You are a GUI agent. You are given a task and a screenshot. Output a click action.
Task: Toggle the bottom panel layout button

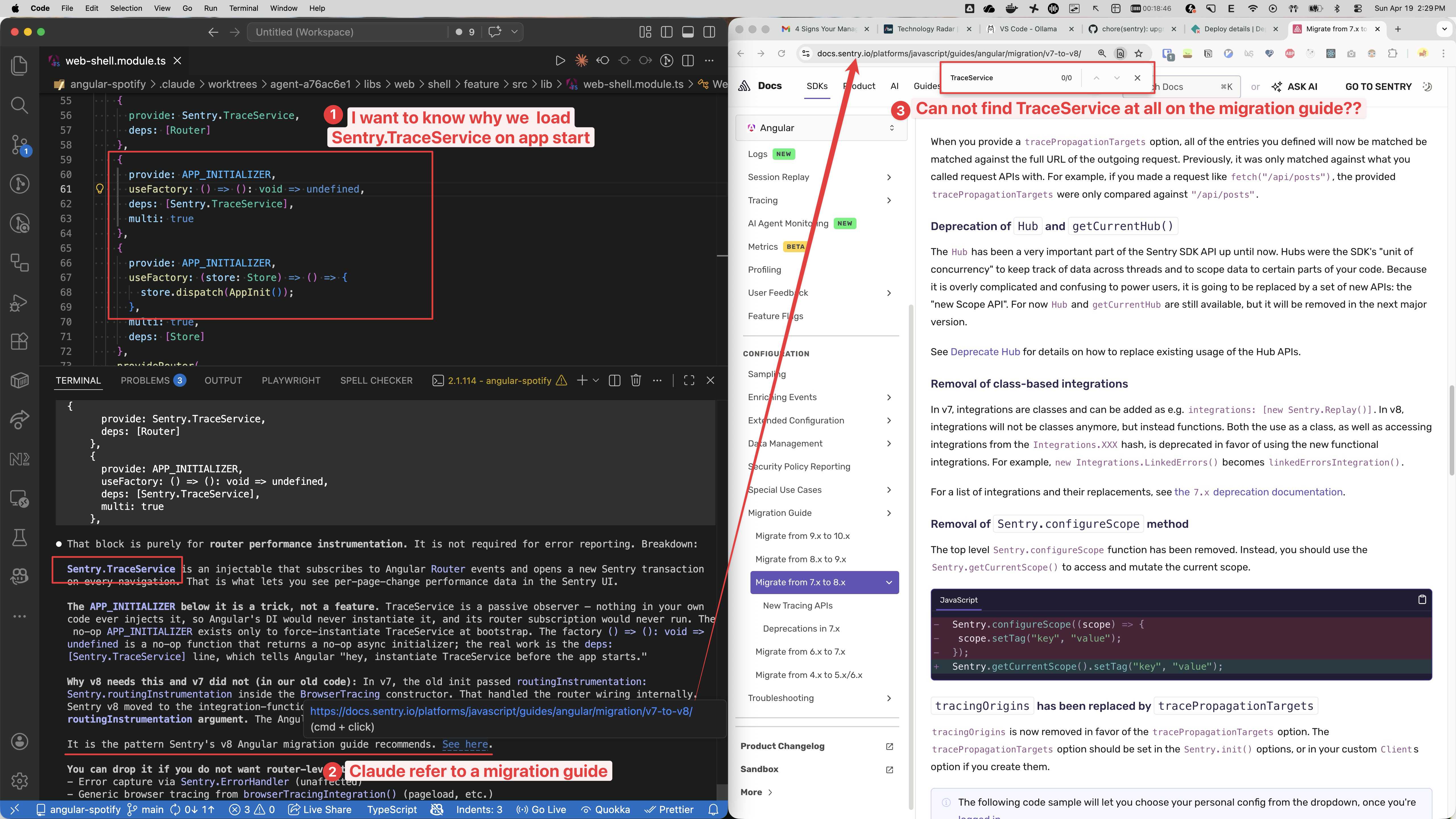coord(688,32)
